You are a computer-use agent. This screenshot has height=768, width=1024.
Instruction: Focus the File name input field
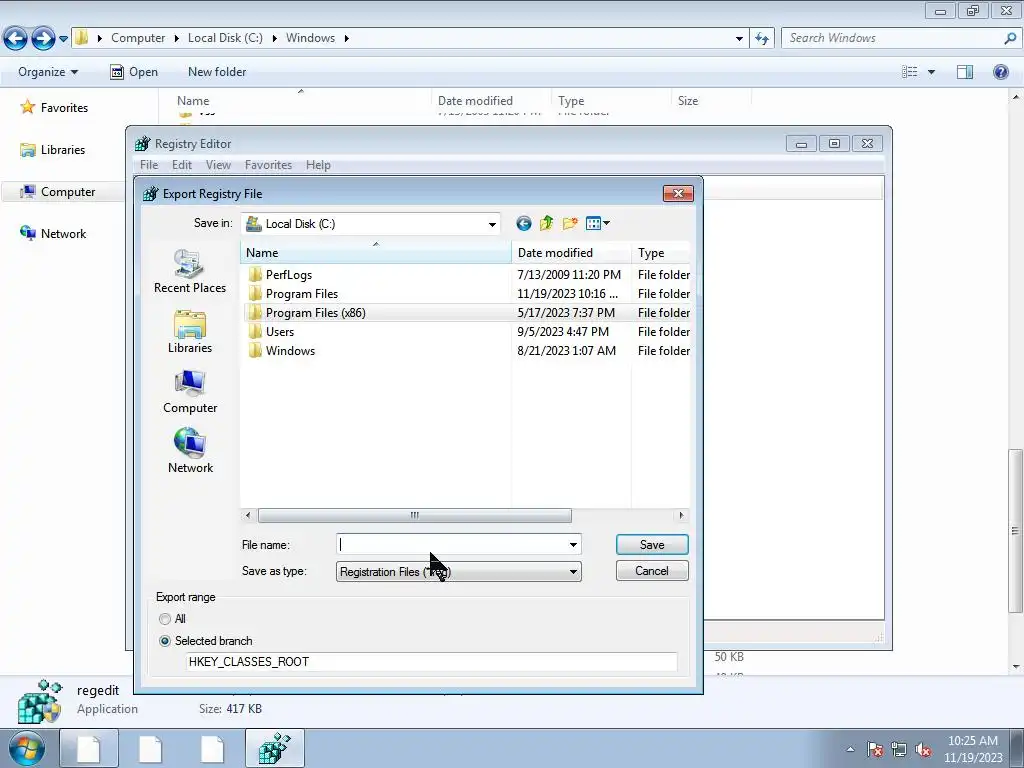[x=458, y=545]
